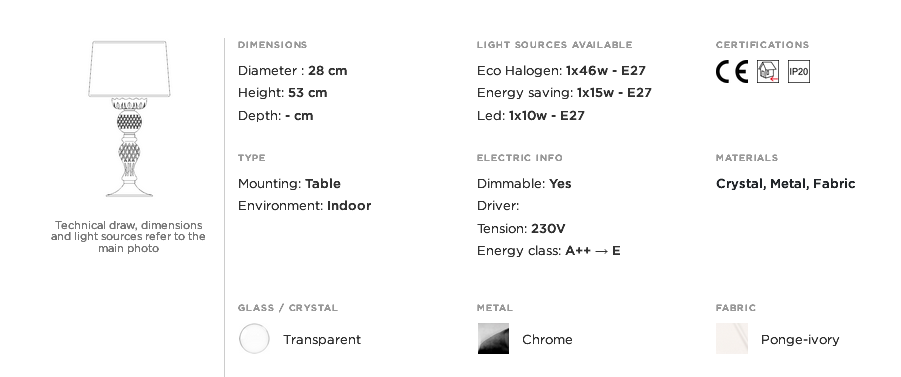Click the Dimmable: Yes entry
This screenshot has width=901, height=377.
(524, 184)
